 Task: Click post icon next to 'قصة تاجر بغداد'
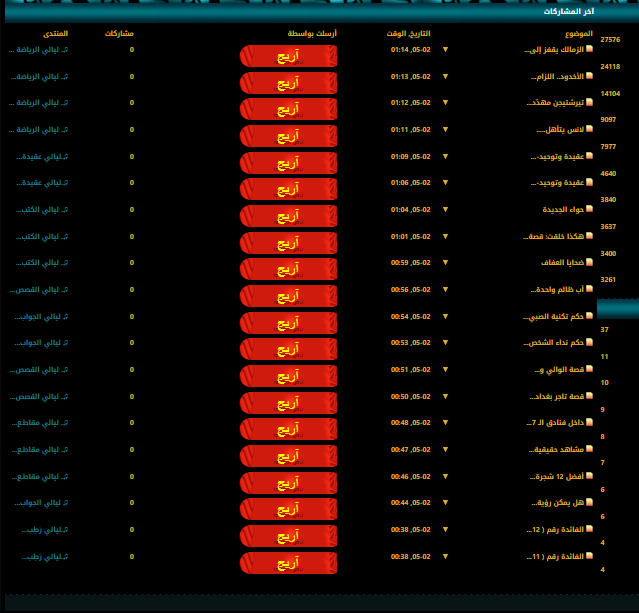point(589,396)
